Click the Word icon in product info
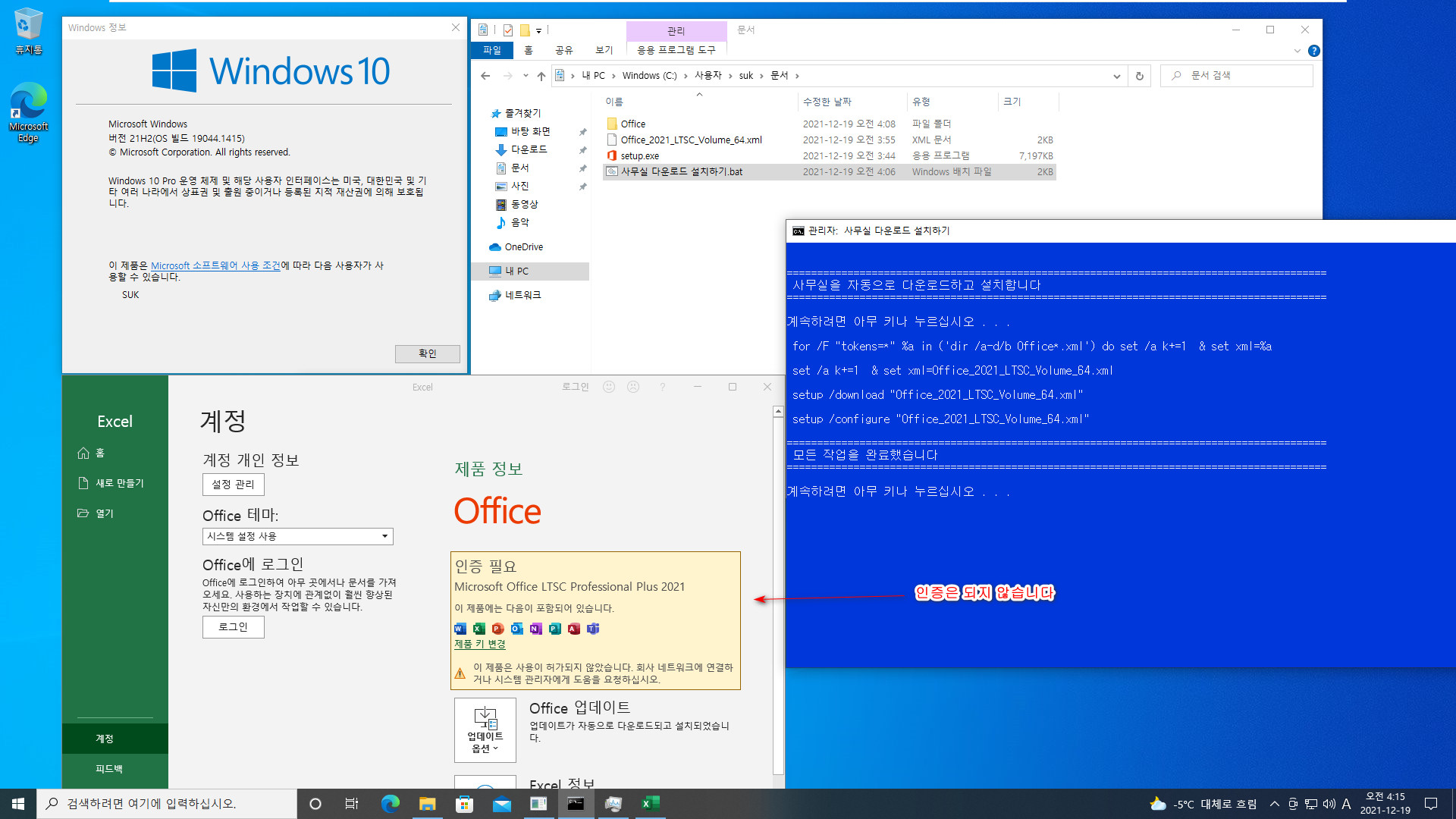 tap(460, 629)
